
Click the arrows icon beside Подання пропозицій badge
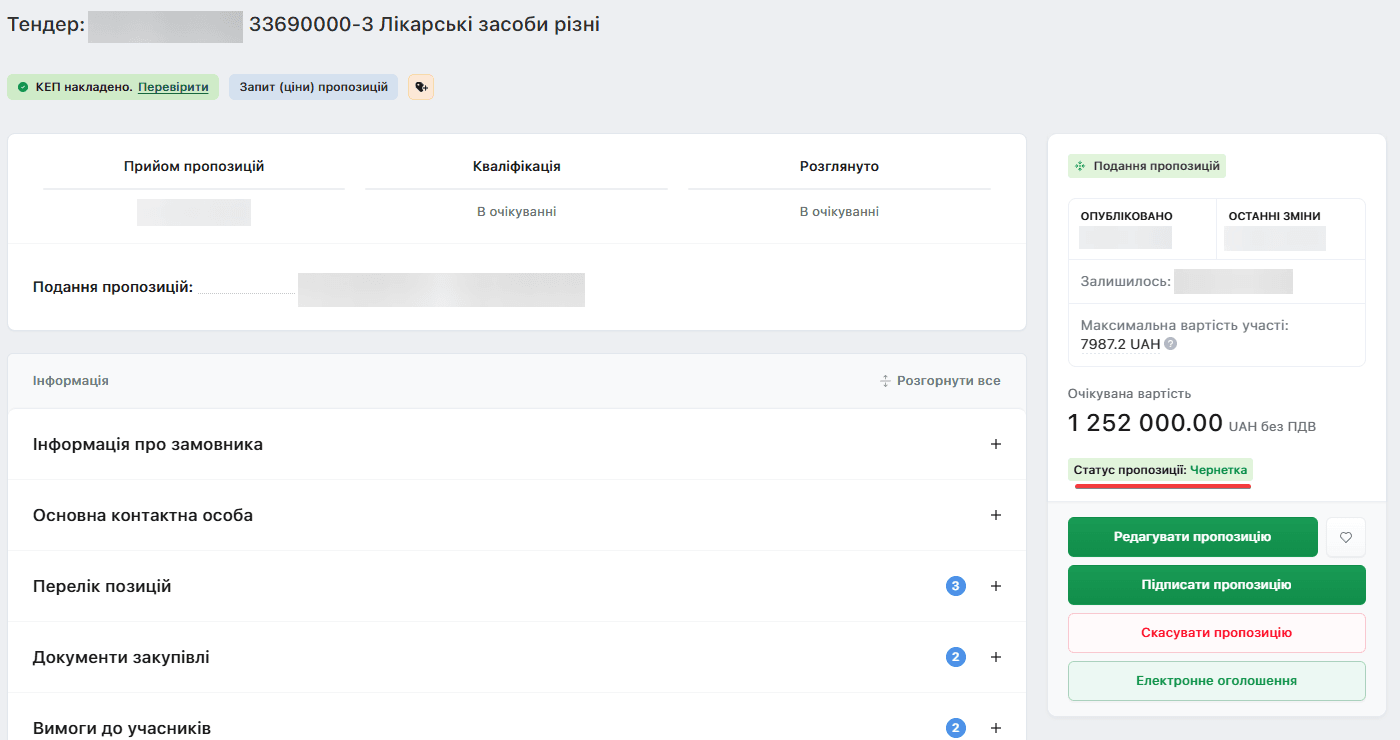(1080, 166)
